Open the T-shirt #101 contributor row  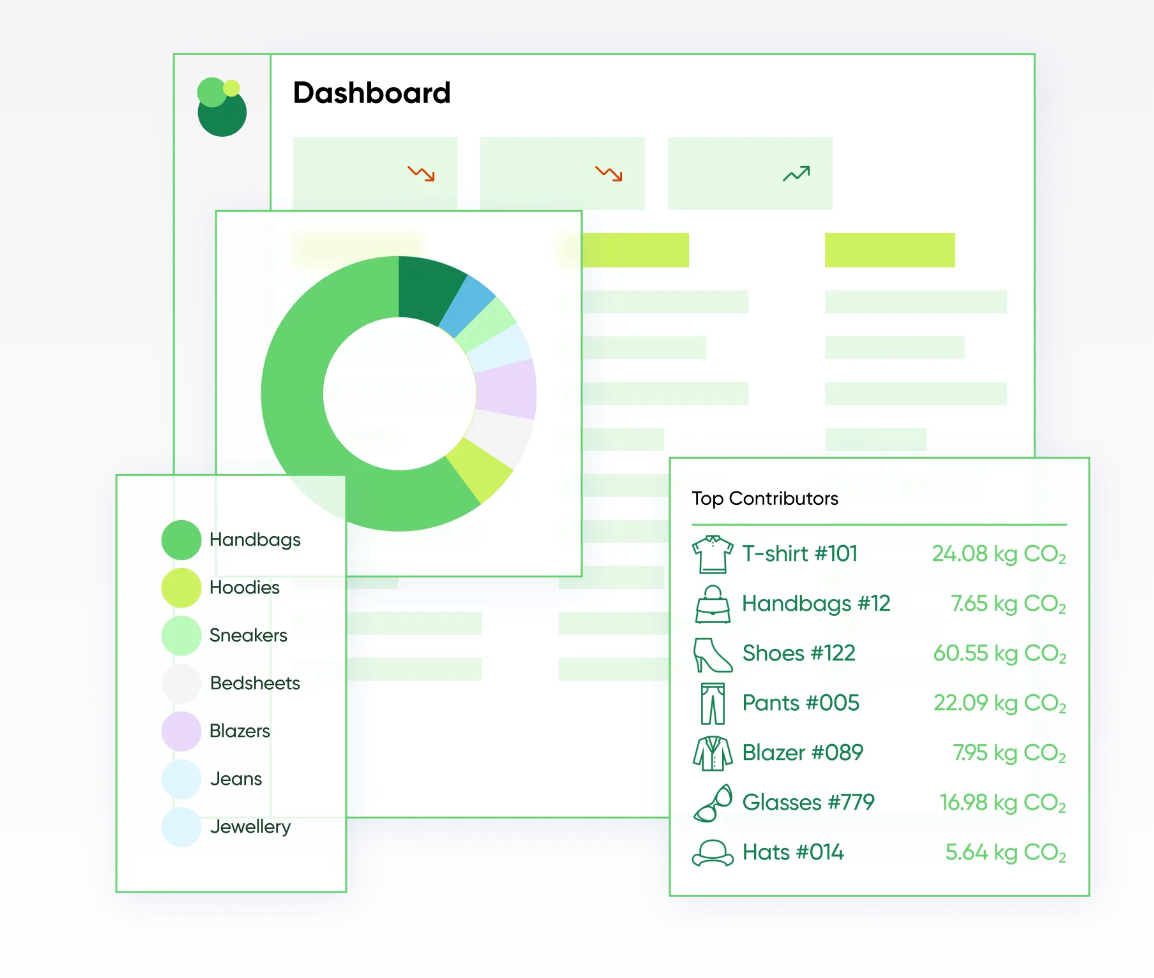tap(879, 554)
